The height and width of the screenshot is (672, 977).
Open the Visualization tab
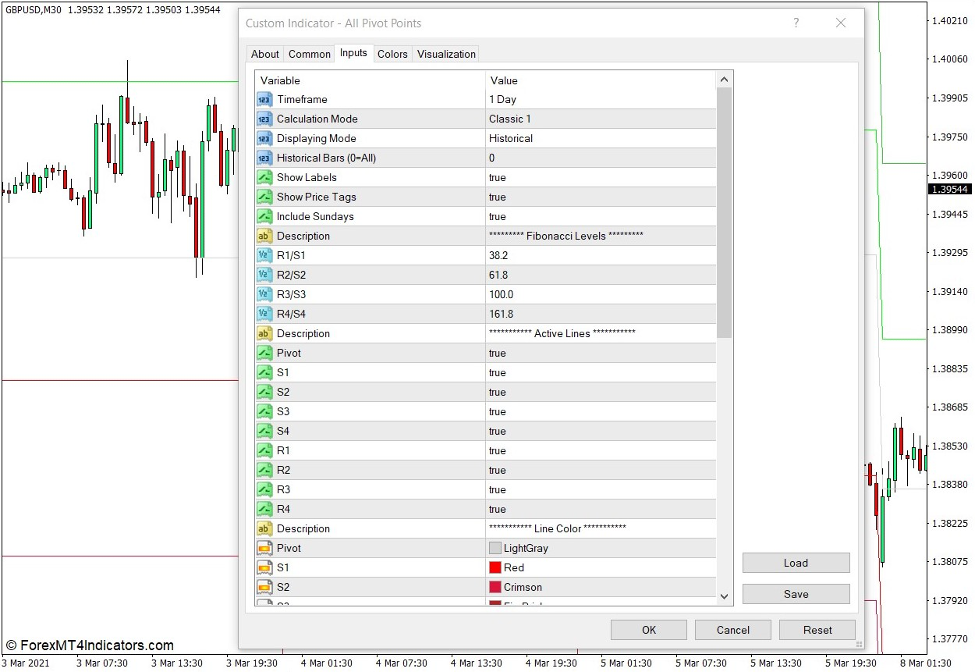[x=445, y=54]
